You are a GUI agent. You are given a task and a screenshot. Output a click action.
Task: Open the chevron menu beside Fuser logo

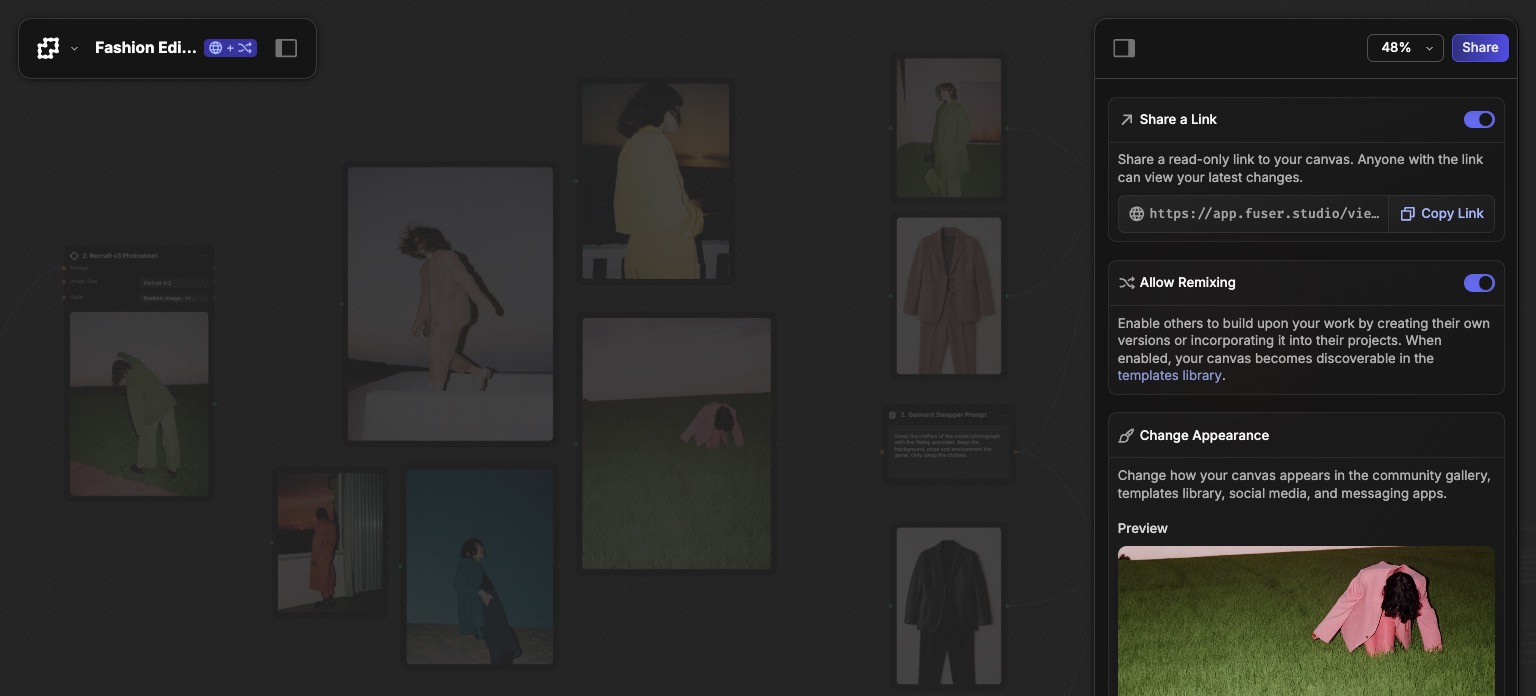[74, 49]
